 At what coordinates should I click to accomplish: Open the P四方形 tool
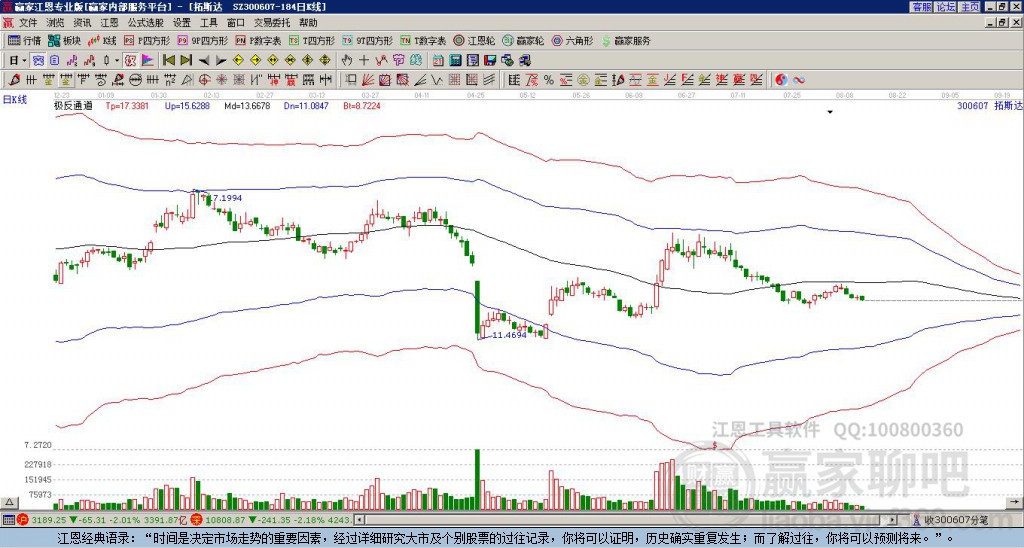pyautogui.click(x=147, y=40)
